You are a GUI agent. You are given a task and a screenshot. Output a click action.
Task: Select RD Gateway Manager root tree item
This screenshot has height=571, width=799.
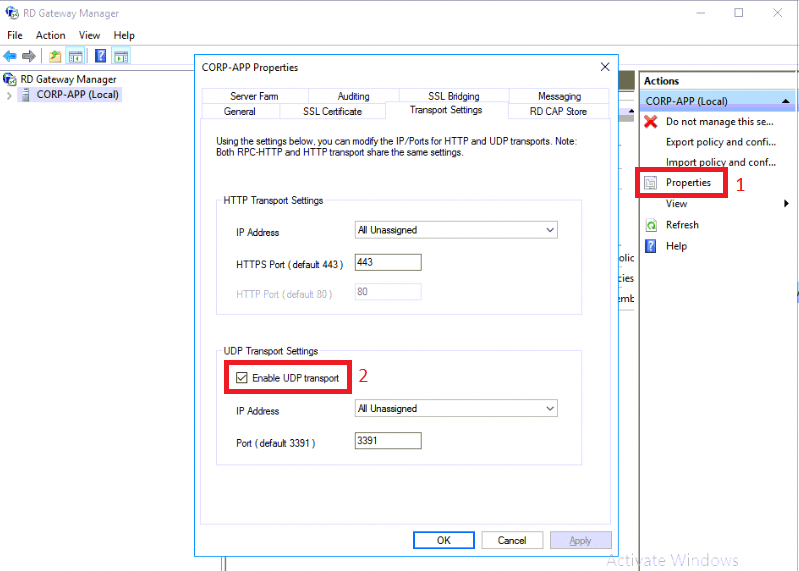click(68, 79)
